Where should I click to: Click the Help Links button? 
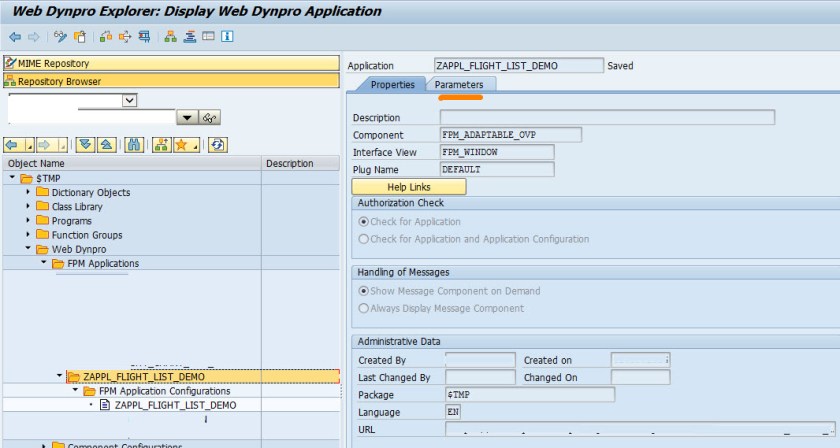click(x=408, y=187)
